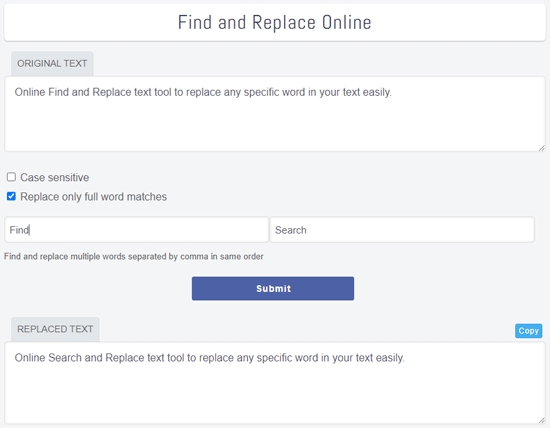Click the Submit button

273,288
